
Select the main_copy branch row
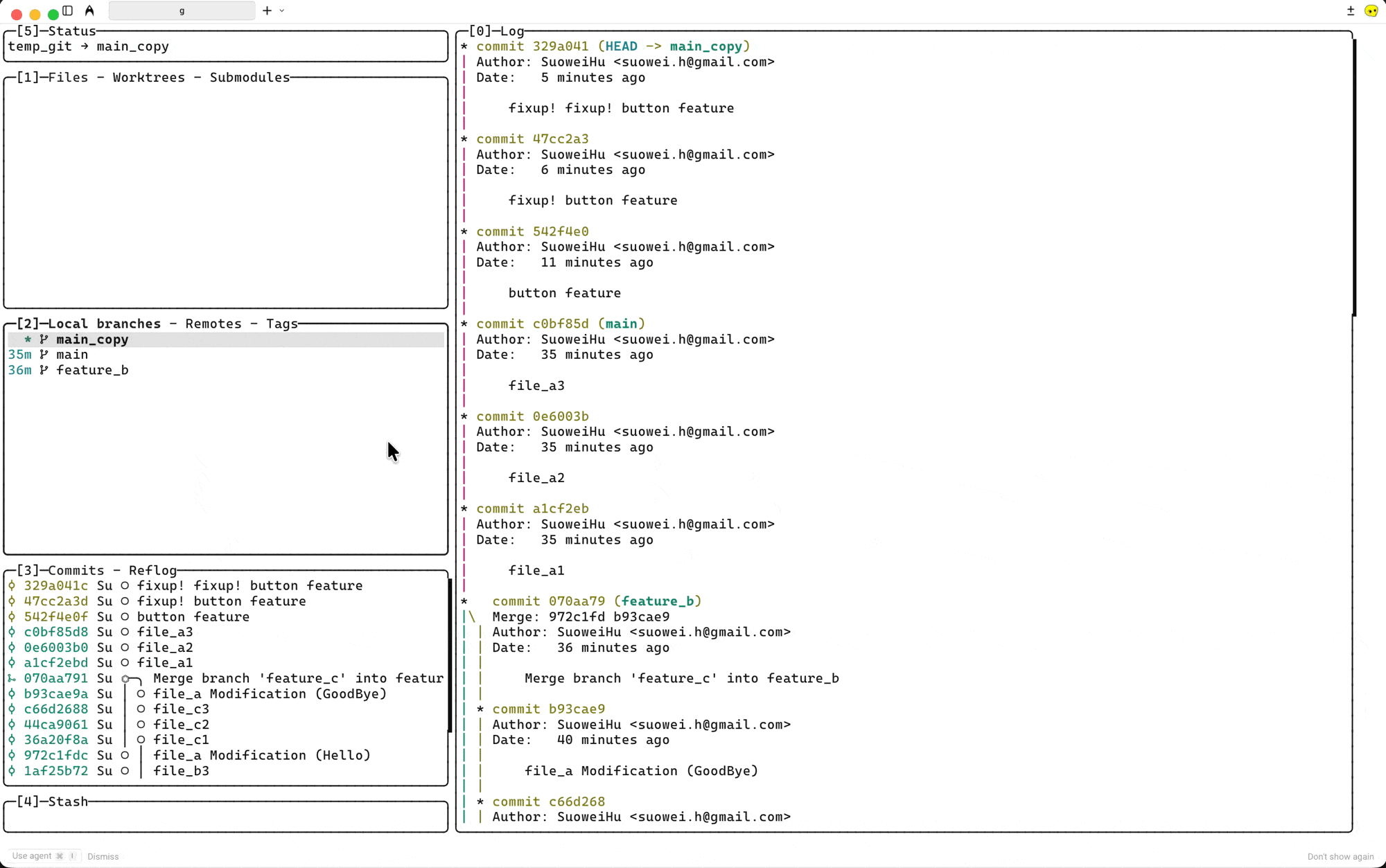(x=92, y=339)
